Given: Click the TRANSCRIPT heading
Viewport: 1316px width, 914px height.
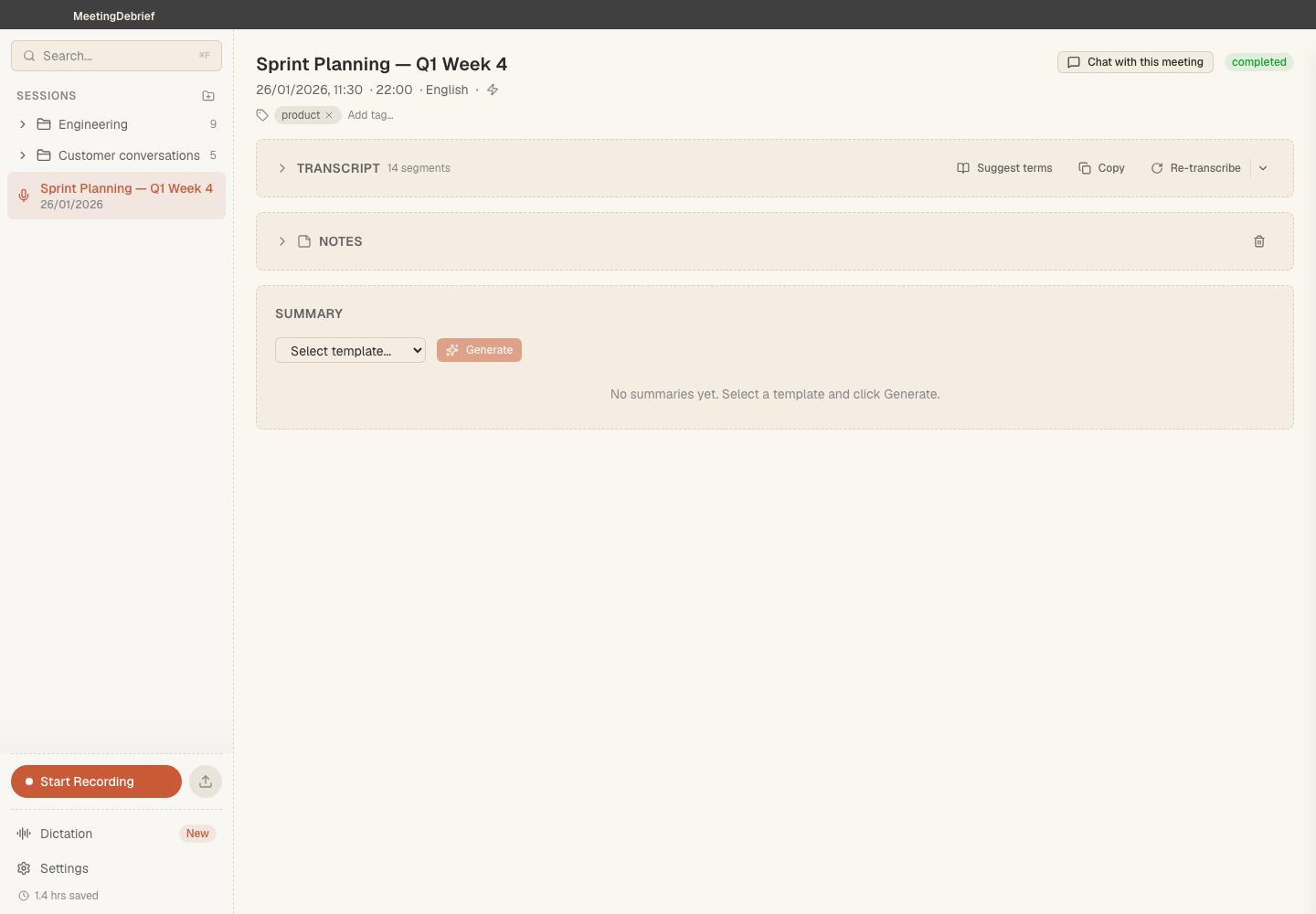Looking at the screenshot, I should (338, 168).
